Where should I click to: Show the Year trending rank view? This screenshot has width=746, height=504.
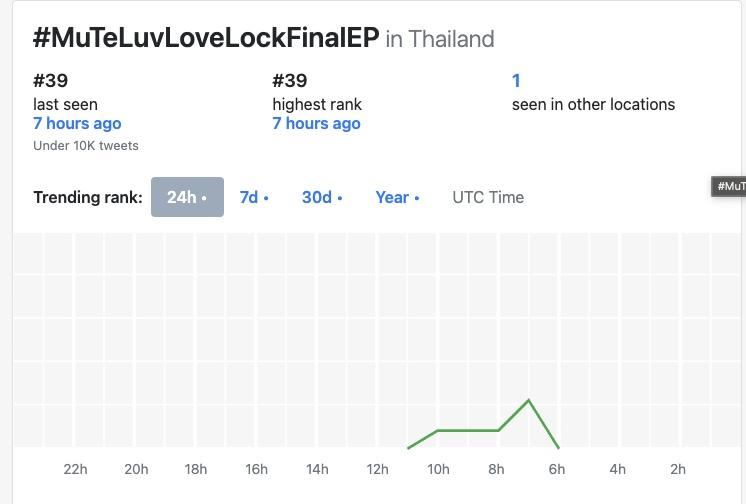[x=397, y=197]
